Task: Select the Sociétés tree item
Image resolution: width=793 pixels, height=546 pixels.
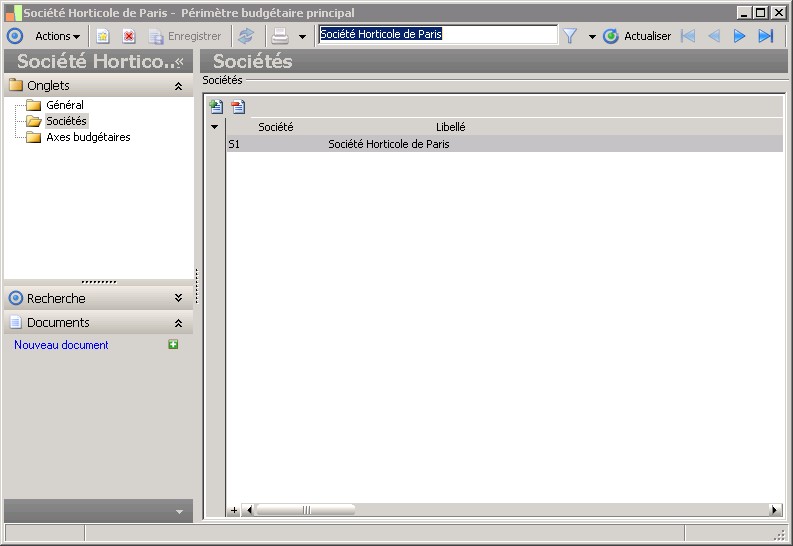Action: tap(66, 121)
